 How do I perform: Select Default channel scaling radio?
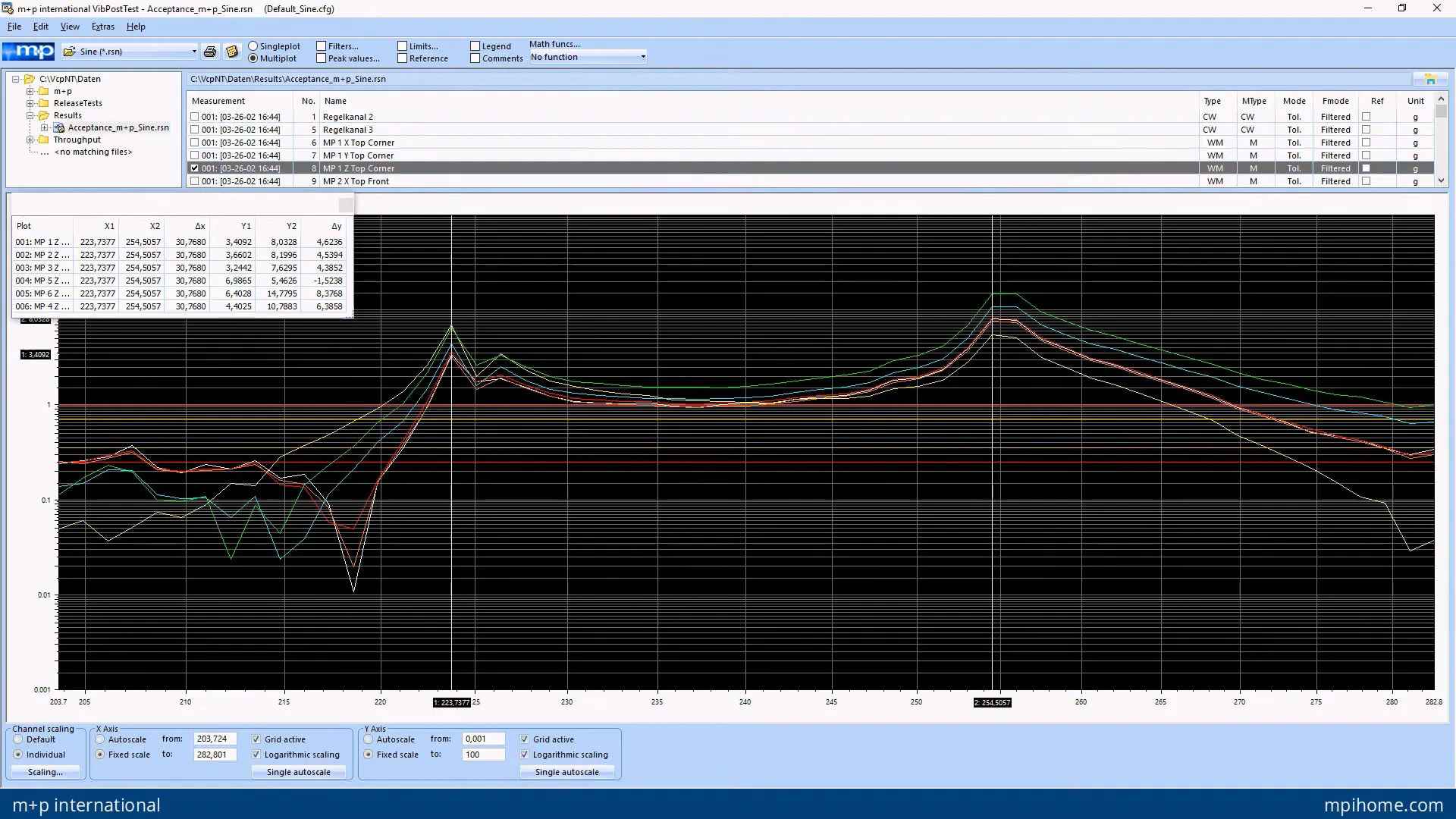[18, 739]
